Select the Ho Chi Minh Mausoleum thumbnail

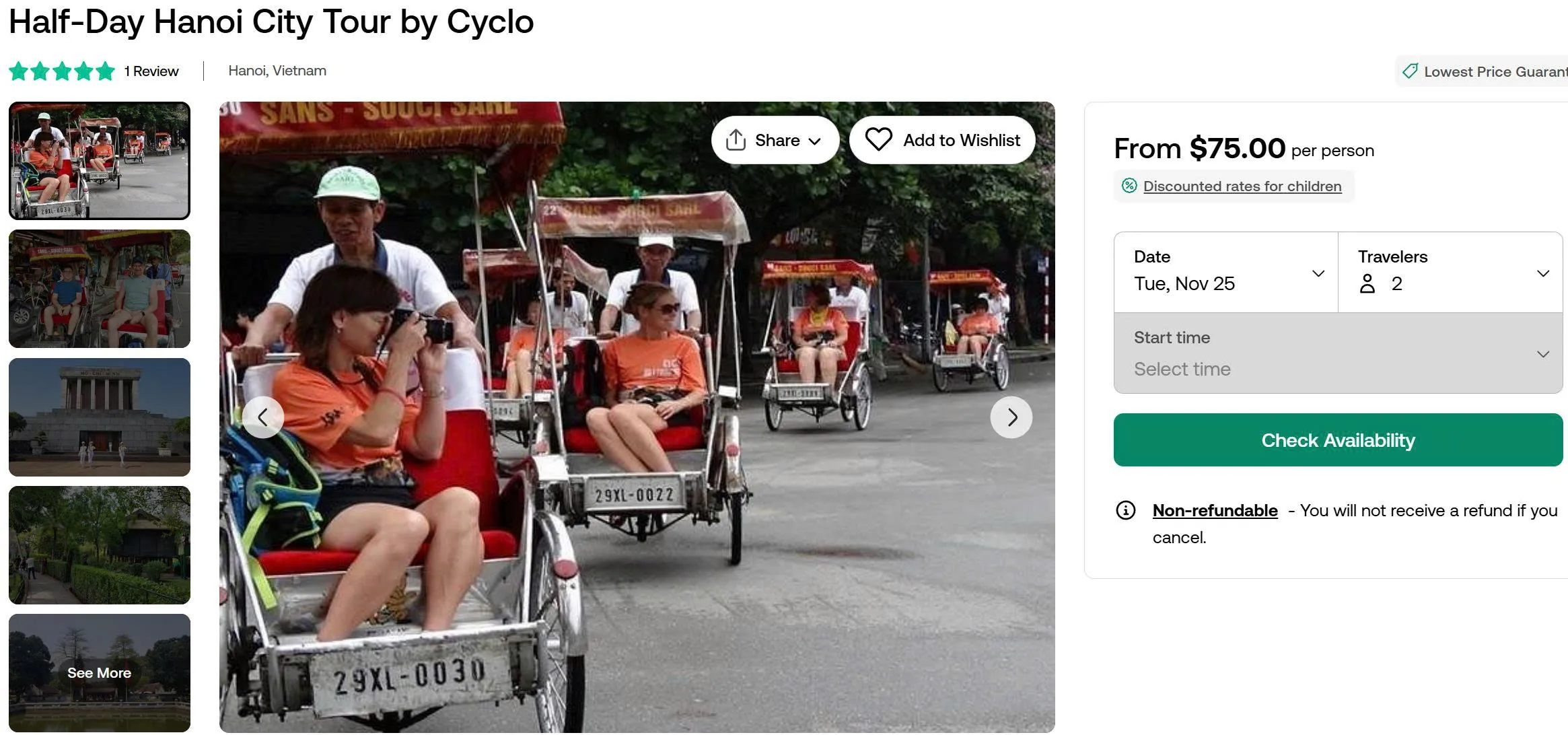point(100,417)
